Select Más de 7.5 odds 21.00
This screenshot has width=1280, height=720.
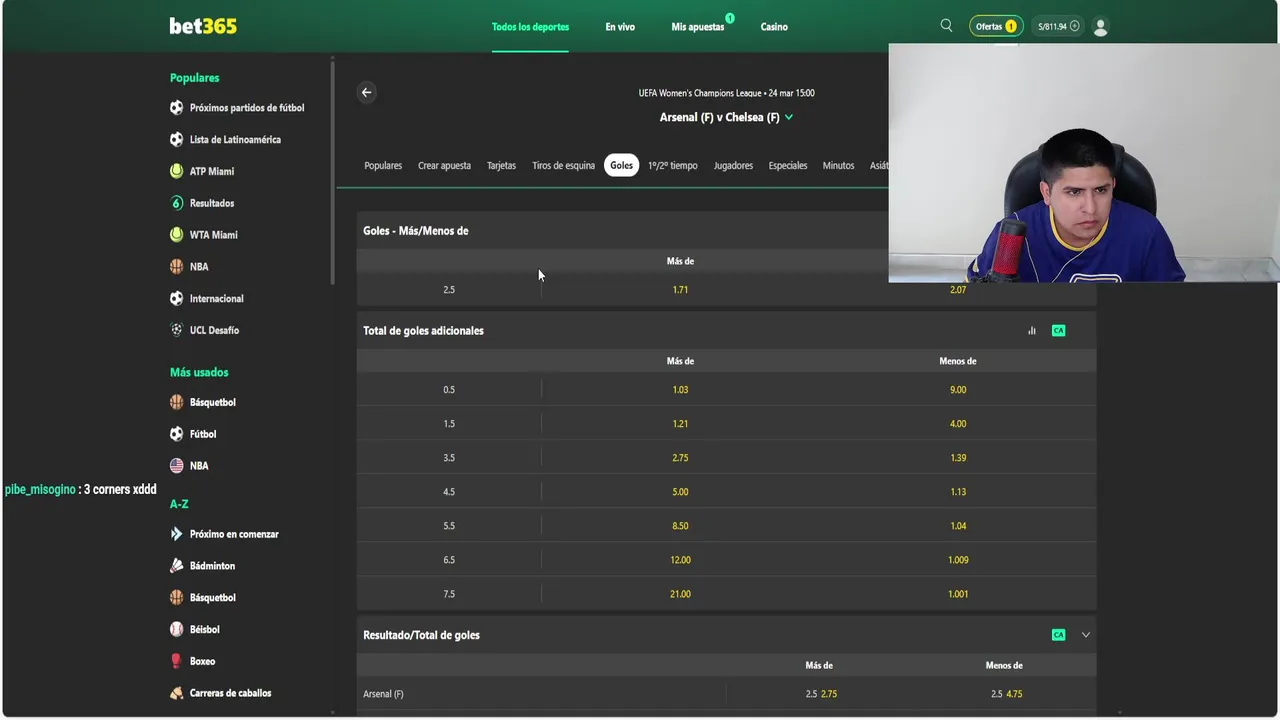[680, 594]
